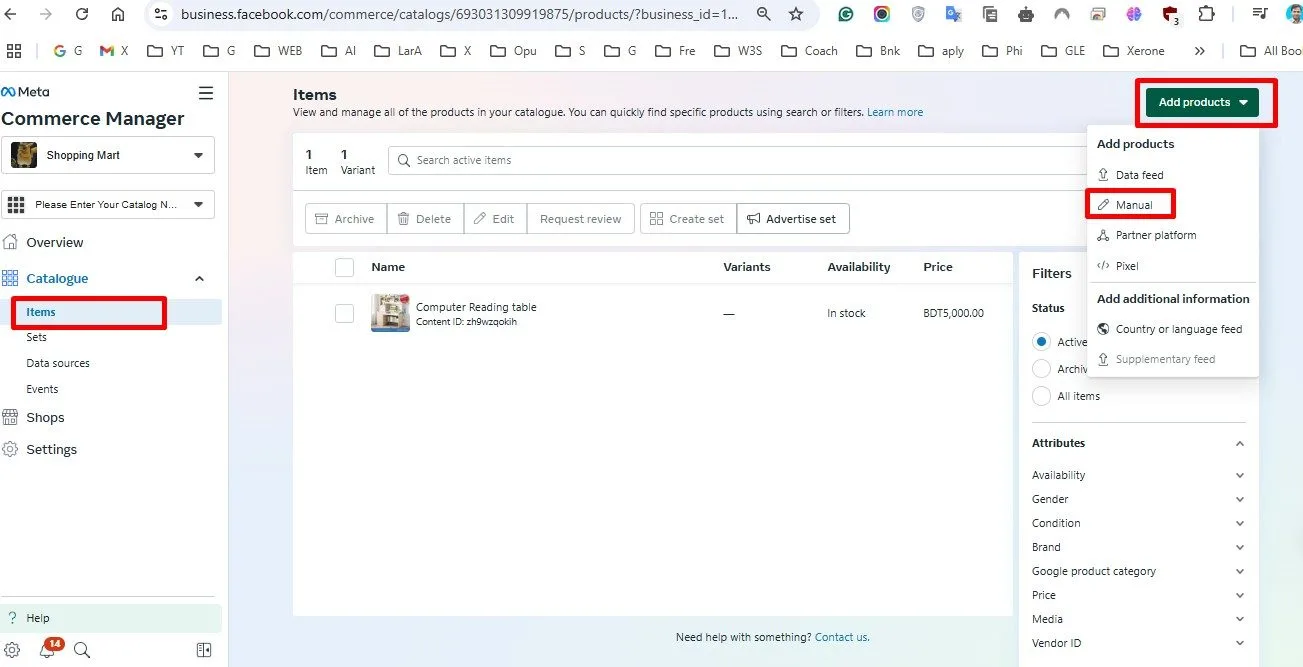This screenshot has width=1303, height=667.
Task: Open the sidebar hamburger menu
Action: pos(206,93)
